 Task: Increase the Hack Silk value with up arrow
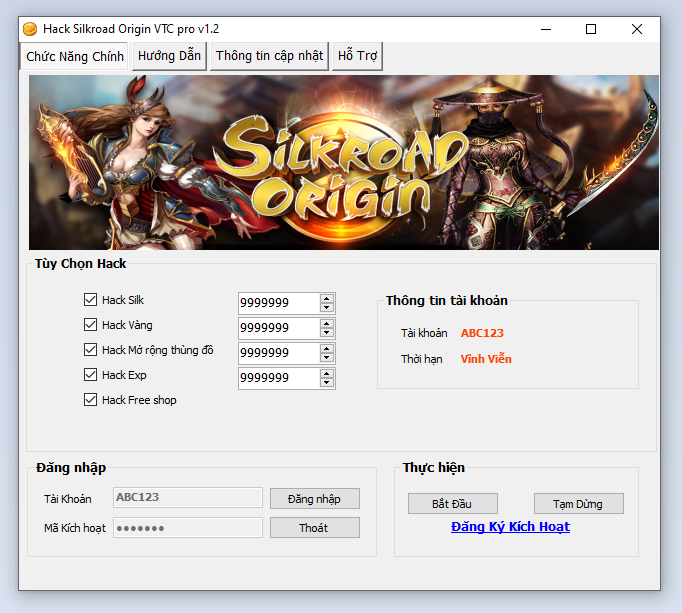click(327, 298)
